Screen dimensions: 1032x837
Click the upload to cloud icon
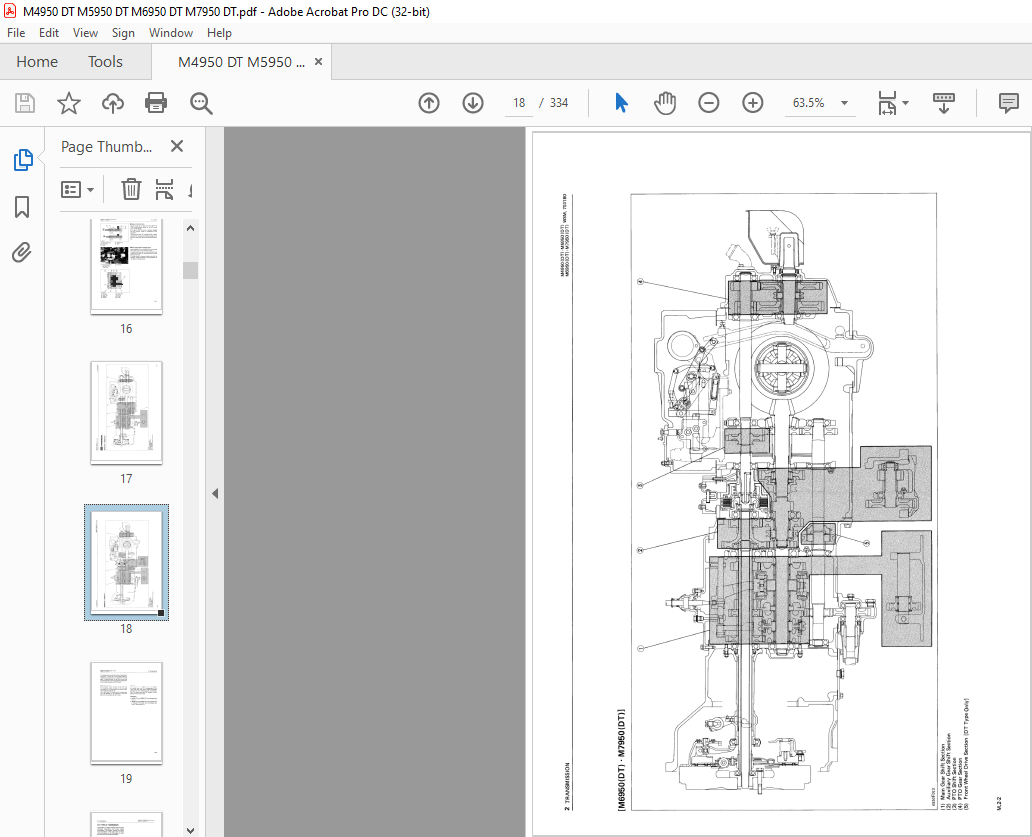coord(113,103)
